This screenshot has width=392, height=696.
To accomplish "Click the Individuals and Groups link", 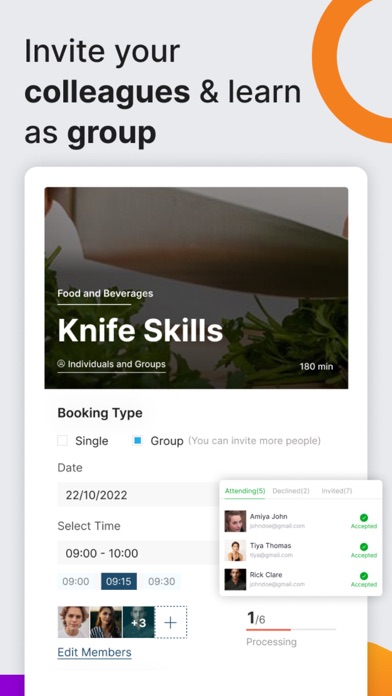I will [x=117, y=364].
